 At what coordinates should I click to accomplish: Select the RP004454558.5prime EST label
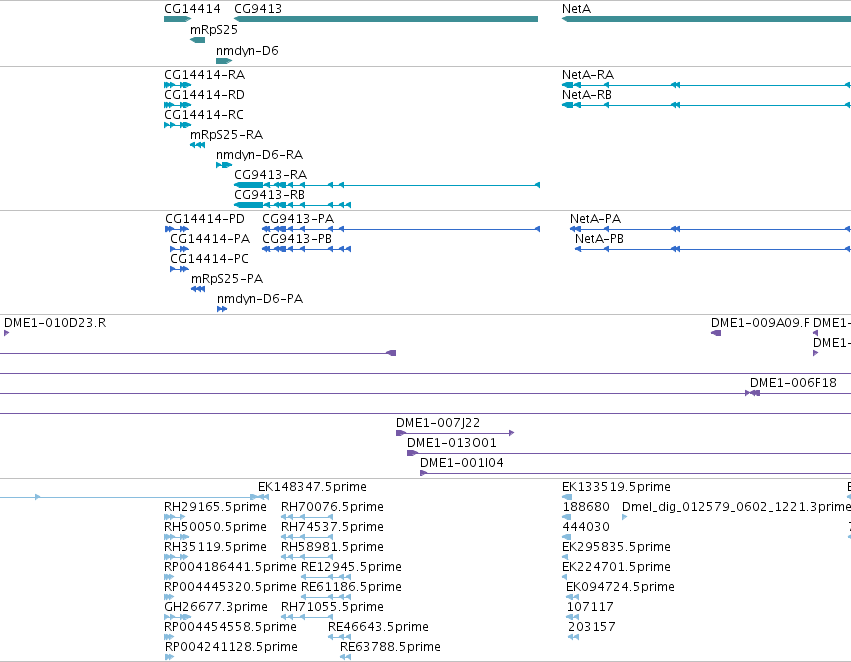pyautogui.click(x=230, y=627)
